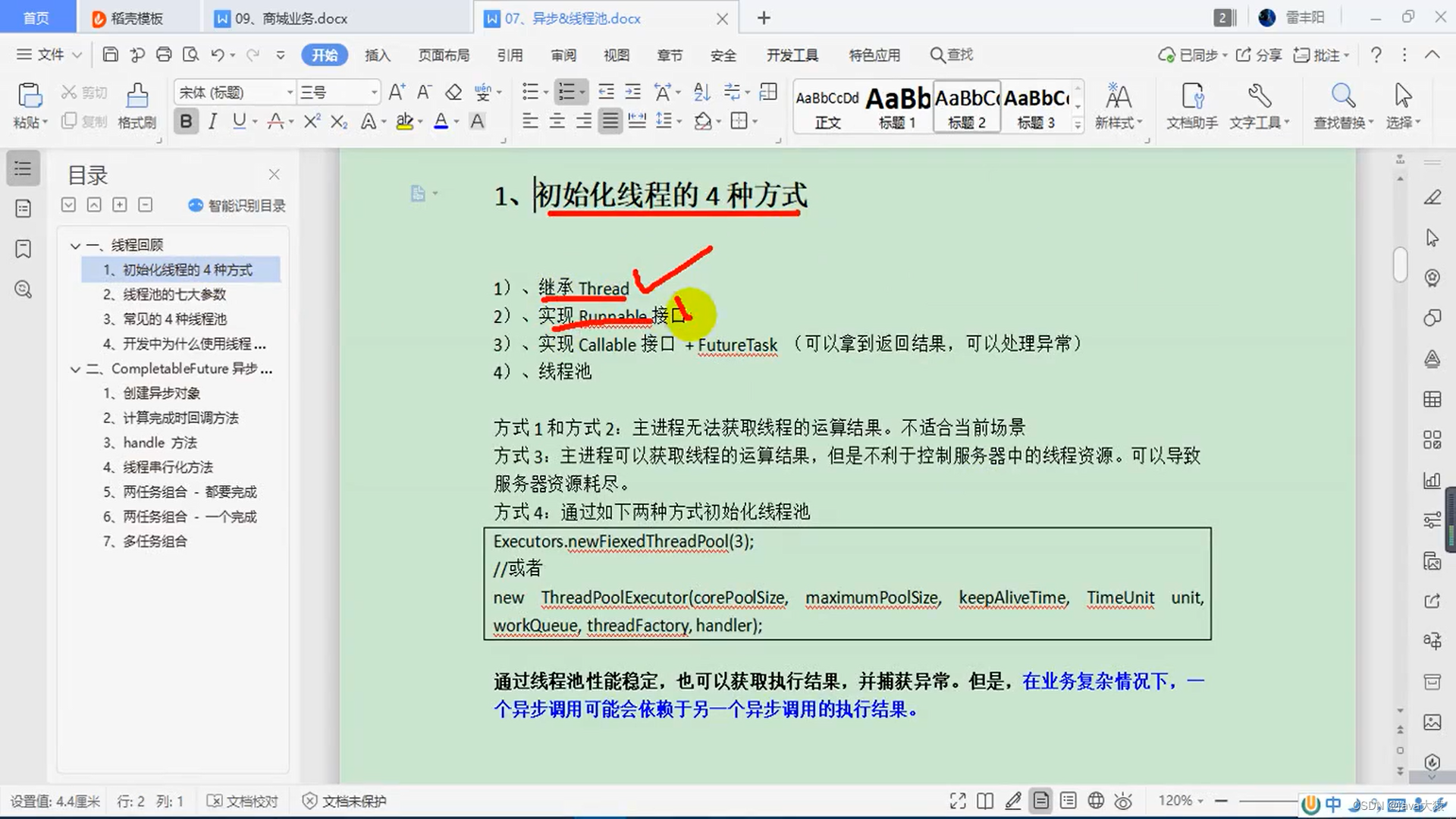Toggle justified text alignment

610,121
